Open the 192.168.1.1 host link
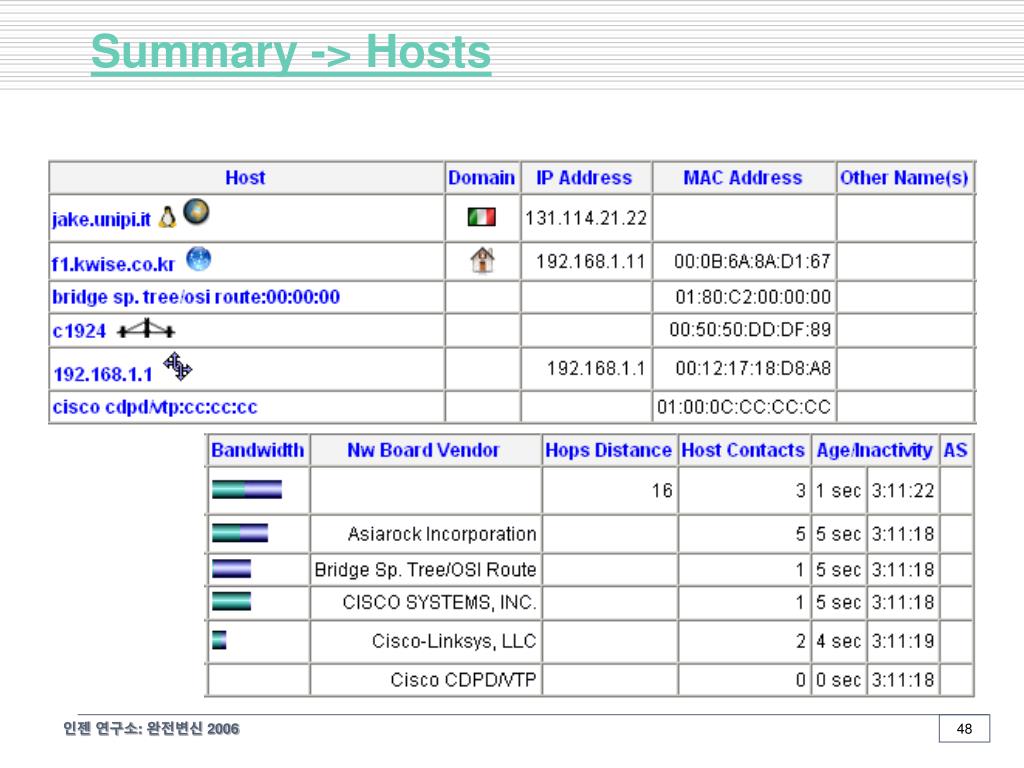1024x768 pixels. (x=103, y=374)
